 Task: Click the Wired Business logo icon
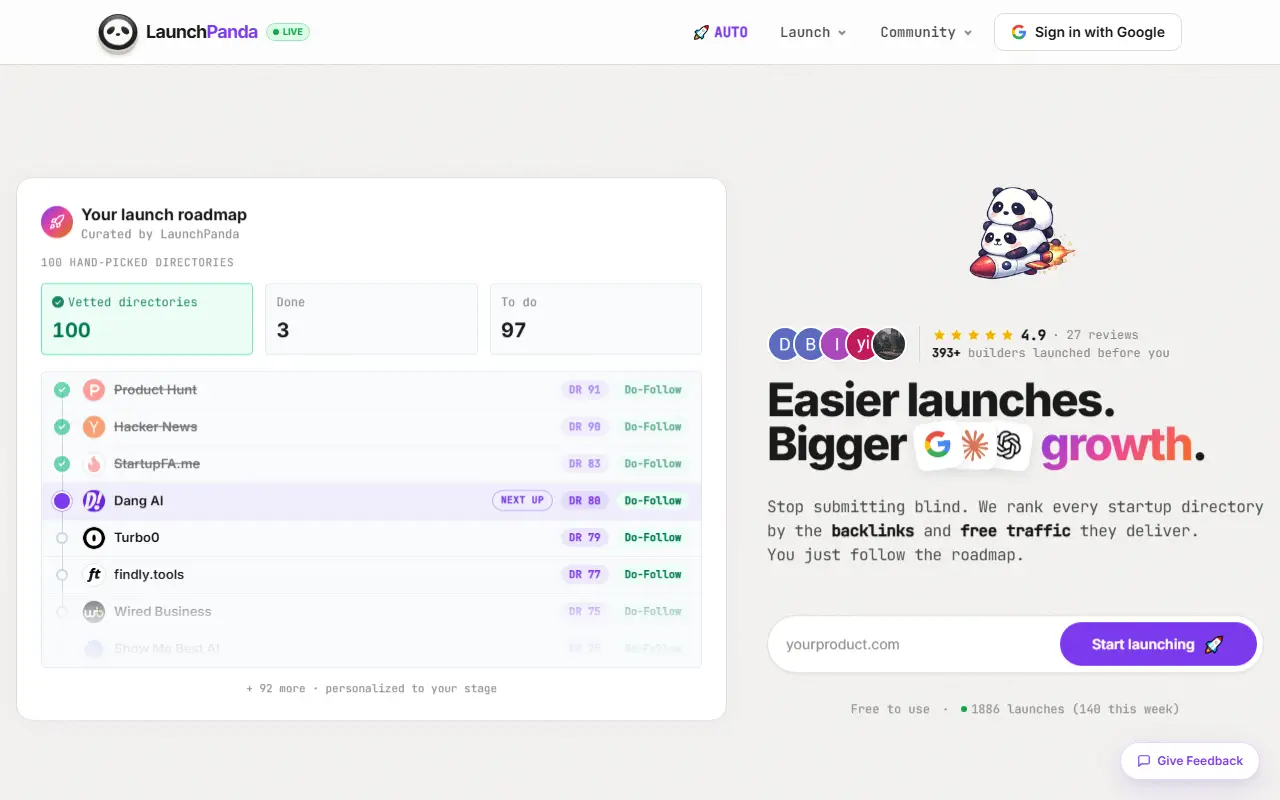click(x=93, y=612)
